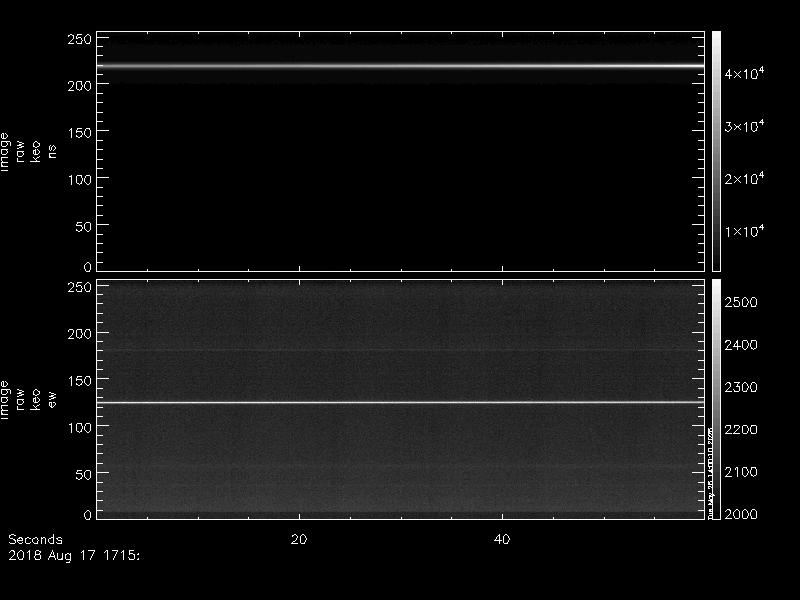
Task: Click the 100 tick label on ew keogram axis
Action: click(80, 428)
